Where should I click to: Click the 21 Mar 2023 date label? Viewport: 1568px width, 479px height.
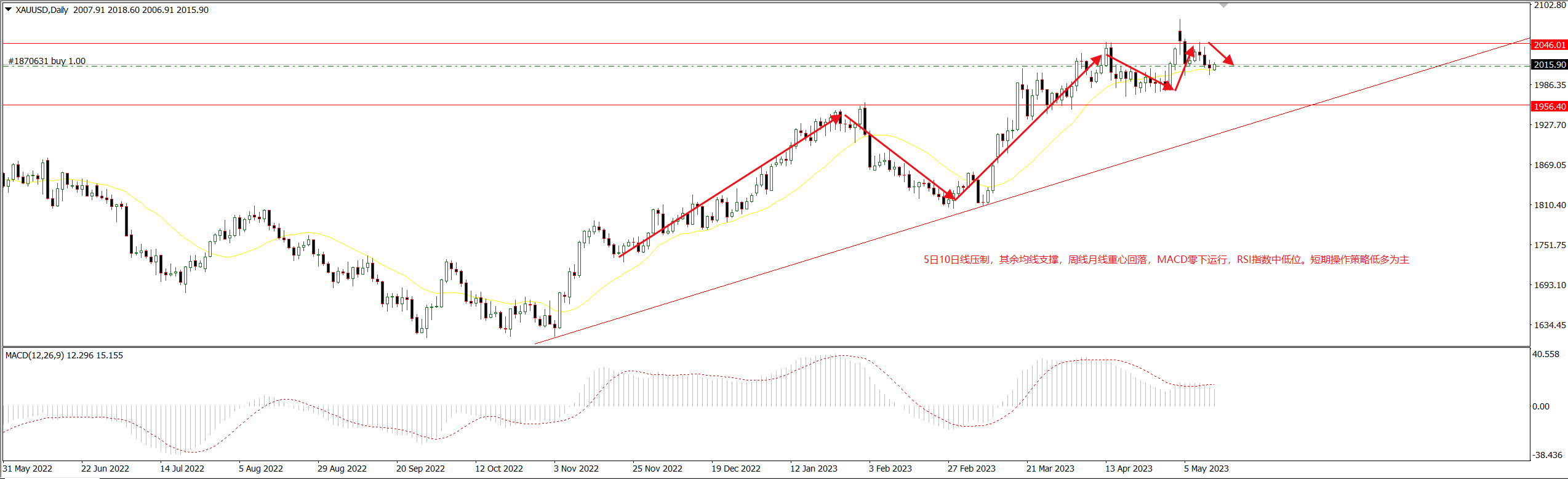(x=1050, y=469)
